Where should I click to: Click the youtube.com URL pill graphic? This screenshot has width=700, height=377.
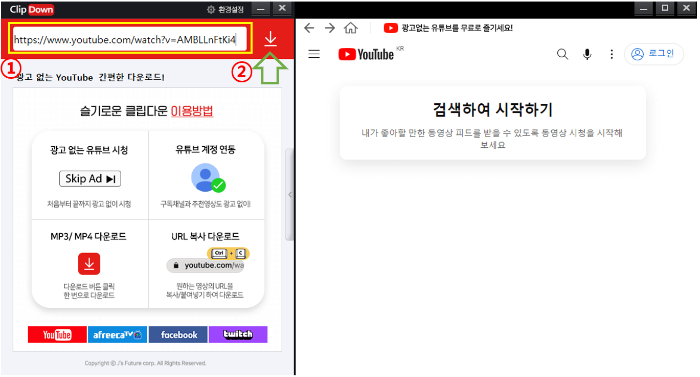[206, 265]
